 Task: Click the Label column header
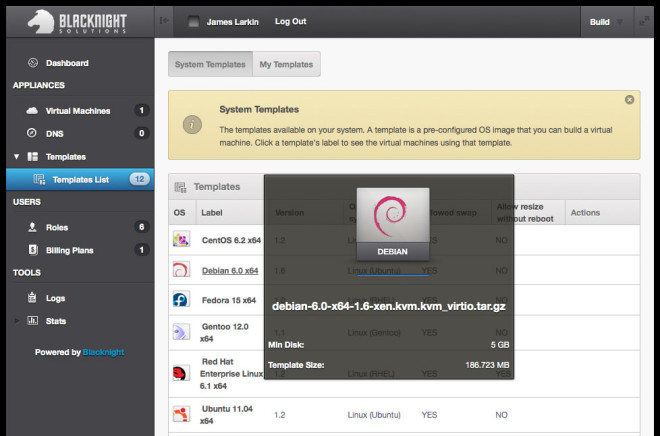(x=212, y=213)
